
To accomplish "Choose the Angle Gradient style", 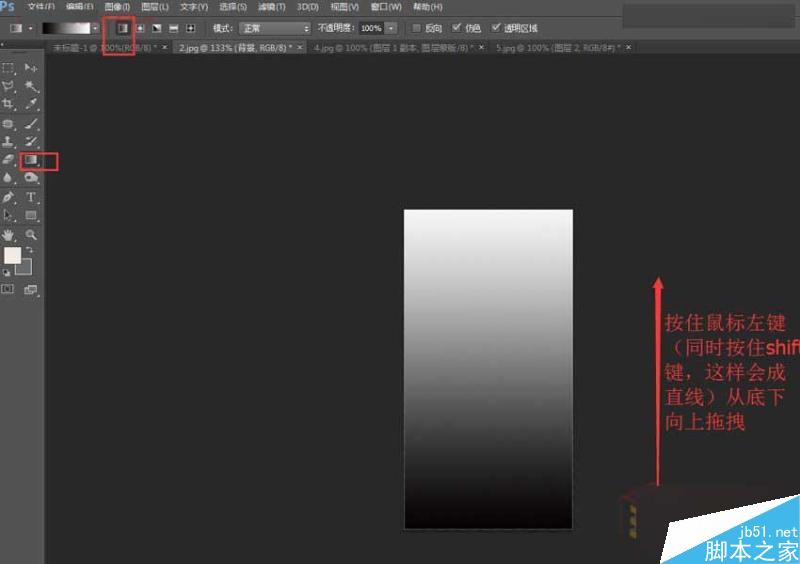I will [x=157, y=28].
